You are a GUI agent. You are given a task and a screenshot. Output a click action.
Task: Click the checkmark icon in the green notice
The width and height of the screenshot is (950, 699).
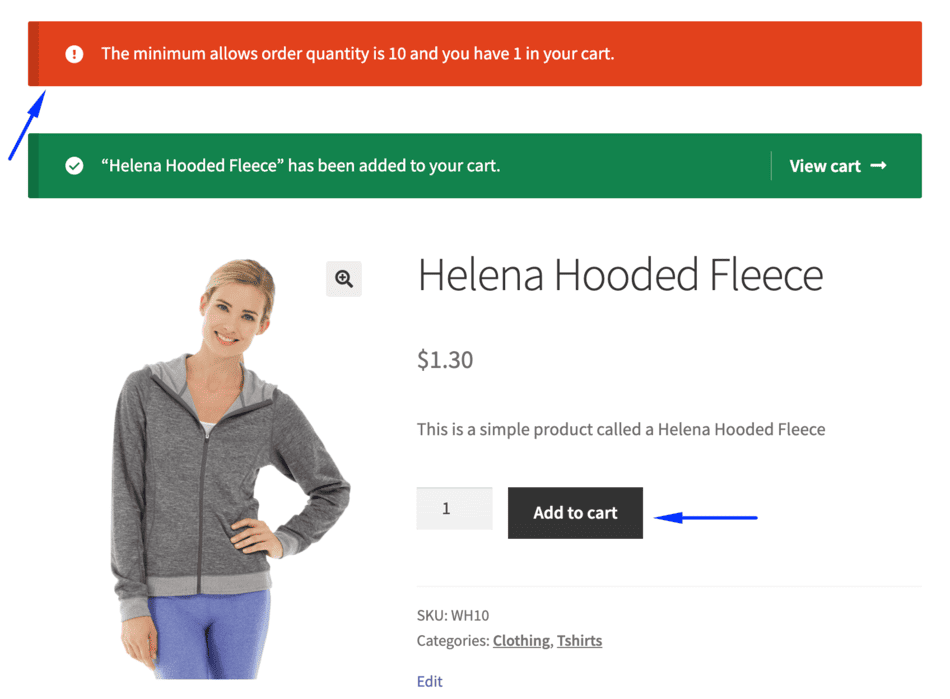tap(74, 166)
